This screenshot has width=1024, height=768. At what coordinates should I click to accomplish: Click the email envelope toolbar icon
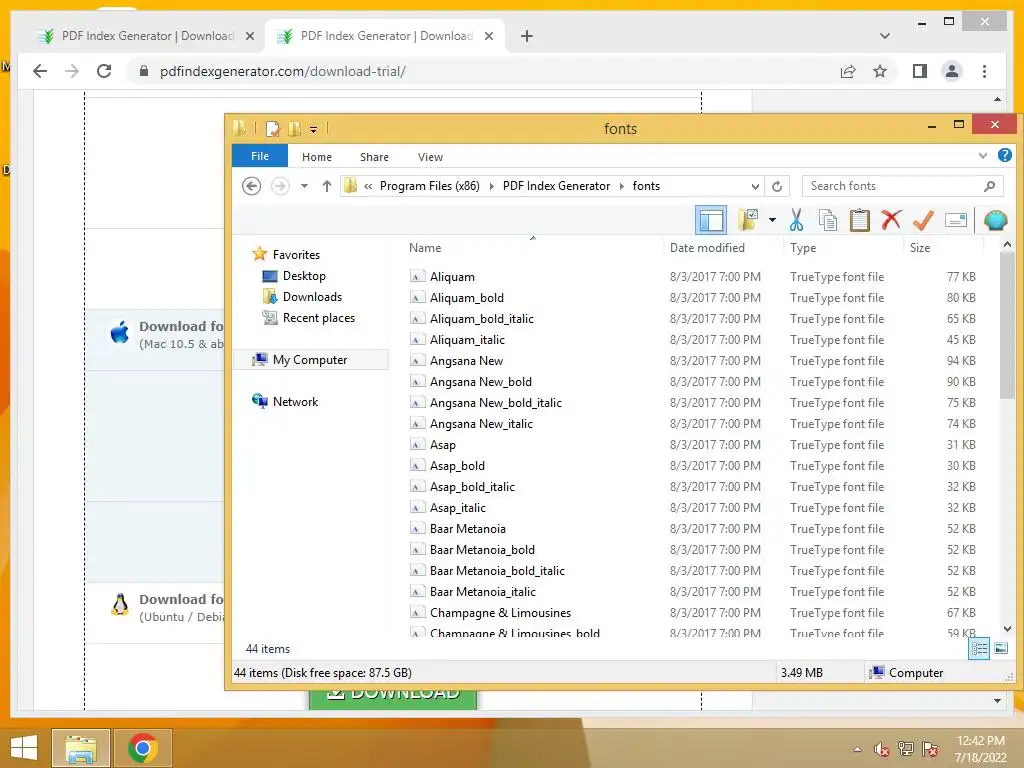tap(955, 220)
